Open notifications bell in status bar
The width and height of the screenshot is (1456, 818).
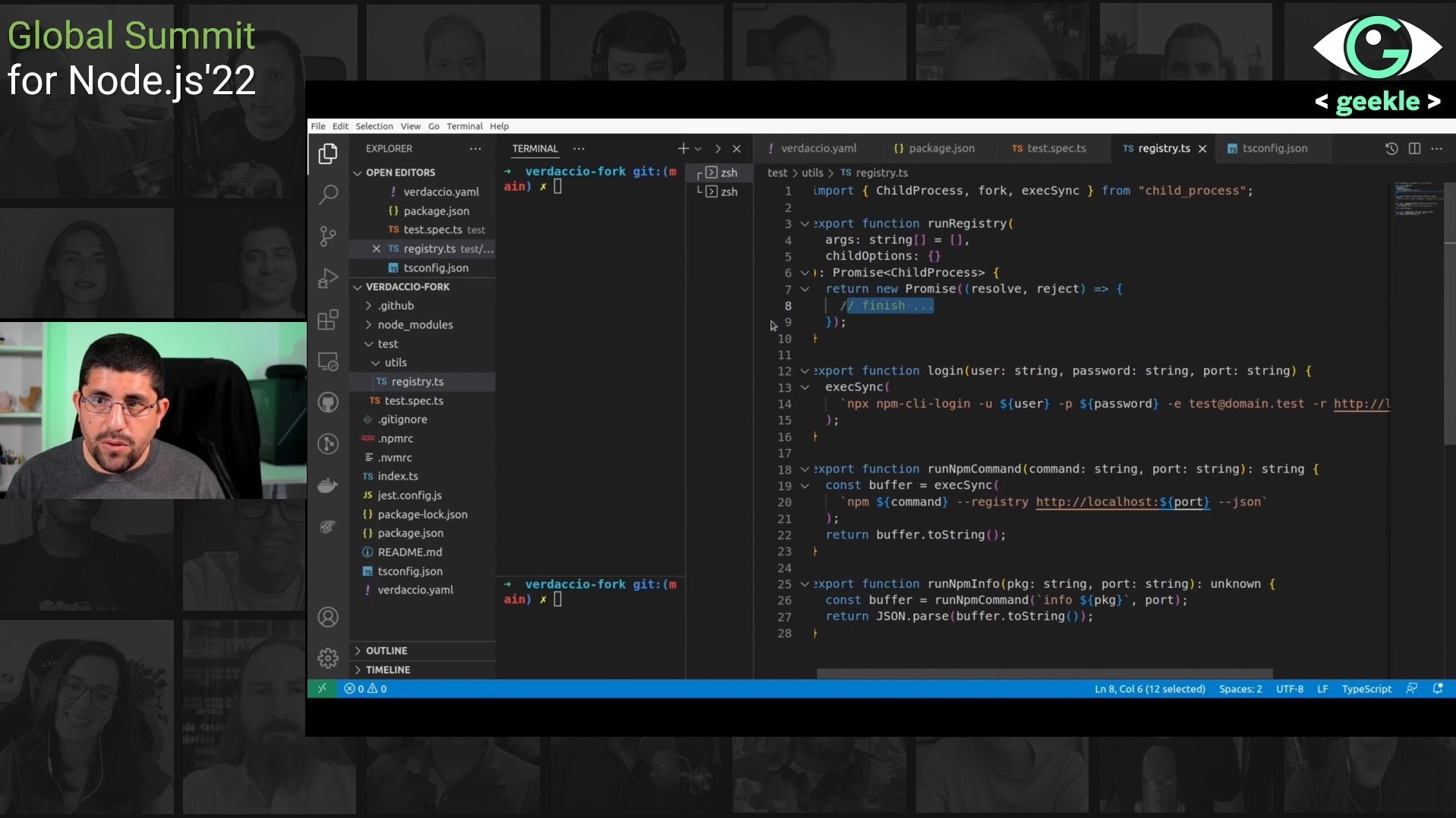[x=1438, y=689]
